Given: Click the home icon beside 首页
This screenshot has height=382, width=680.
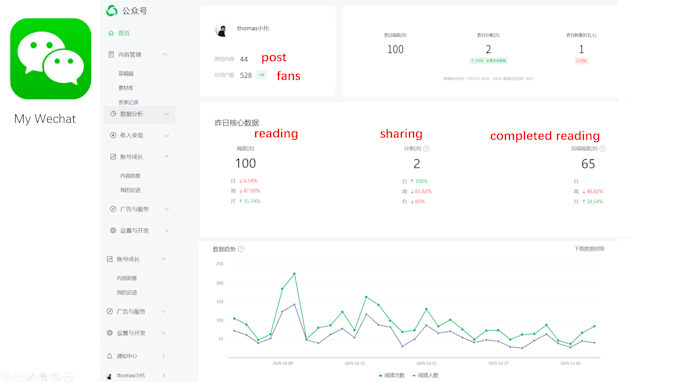Looking at the screenshot, I should pos(111,33).
